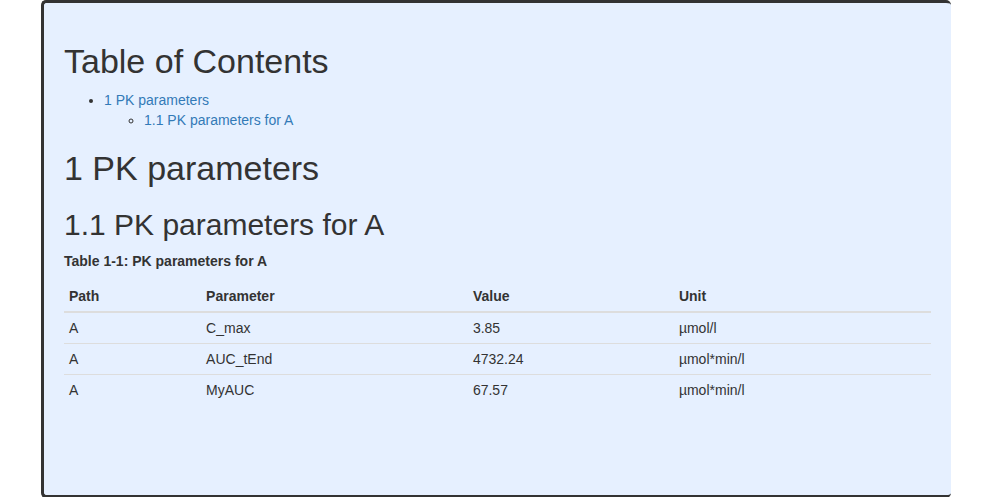This screenshot has height=497, width=992.
Task: Click the MyAUC row's µmol*min/l unit
Action: pyautogui.click(x=712, y=390)
